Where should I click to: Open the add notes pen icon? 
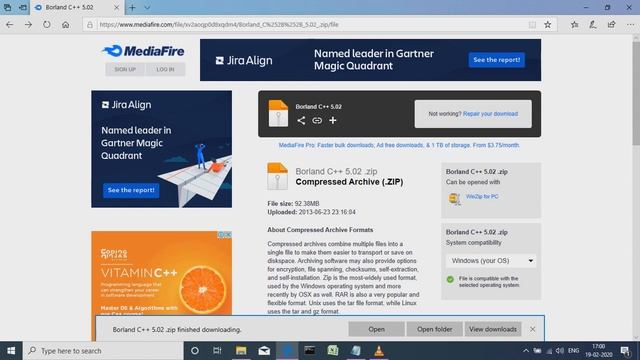pyautogui.click(x=593, y=24)
